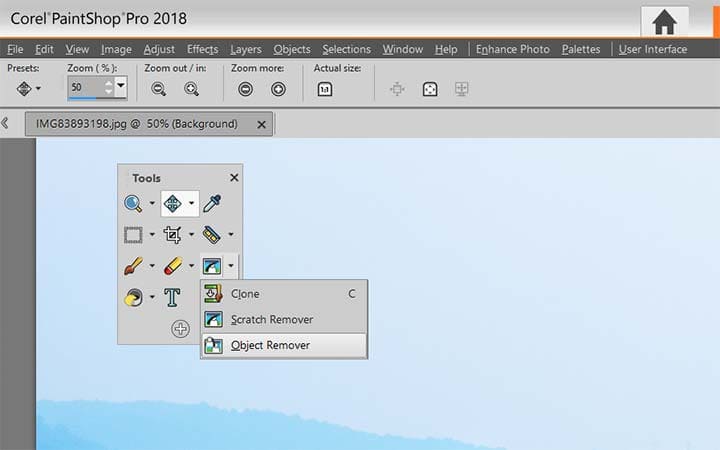The height and width of the screenshot is (450, 720).
Task: Click Palettes in the menu bar
Action: click(x=581, y=49)
